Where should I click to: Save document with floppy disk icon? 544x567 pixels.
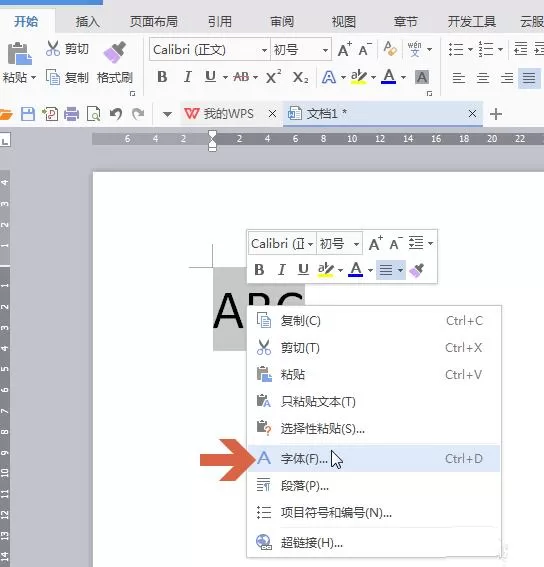pos(28,114)
